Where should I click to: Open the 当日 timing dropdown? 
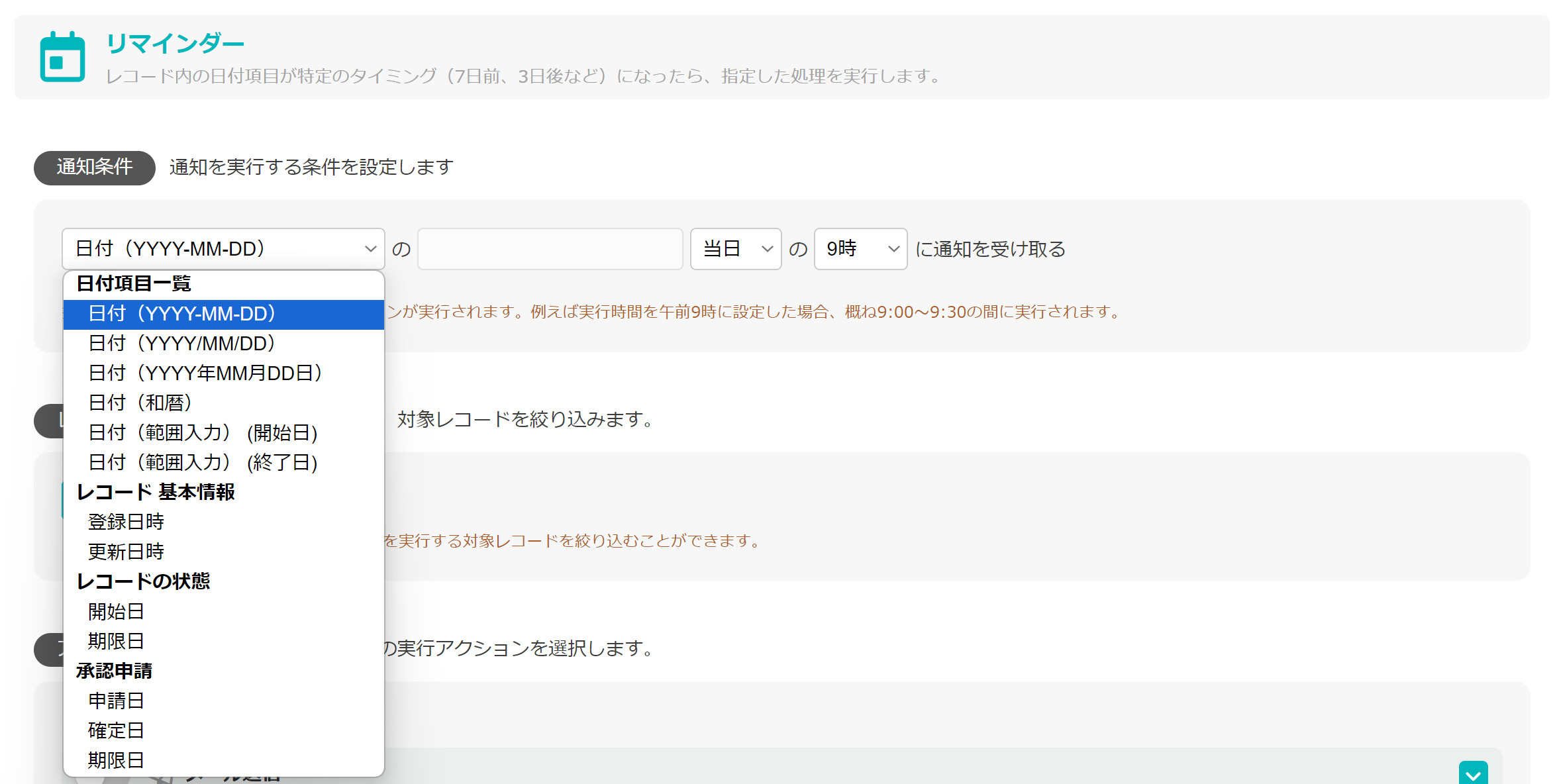coord(735,249)
